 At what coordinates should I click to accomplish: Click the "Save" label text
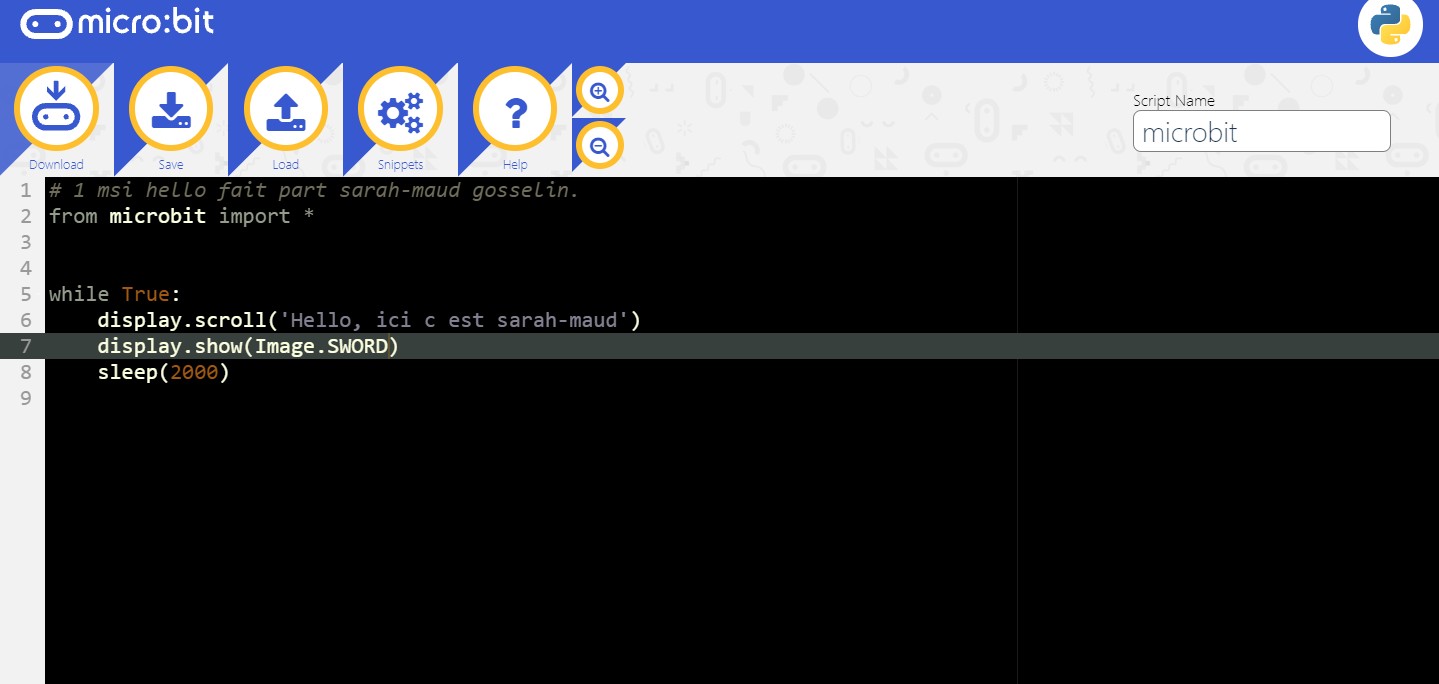pos(171,165)
